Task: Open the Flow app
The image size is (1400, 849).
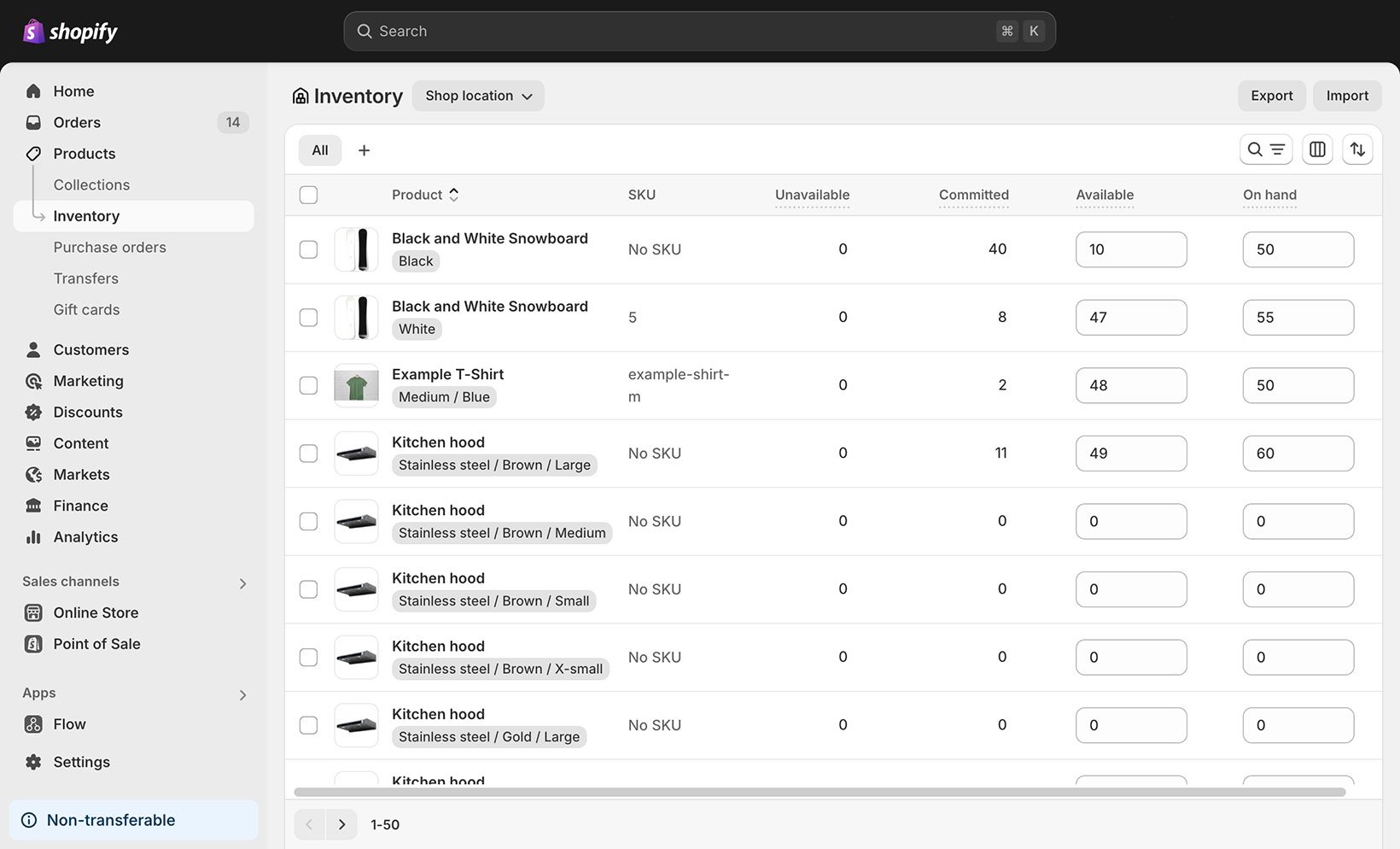Action: (69, 723)
